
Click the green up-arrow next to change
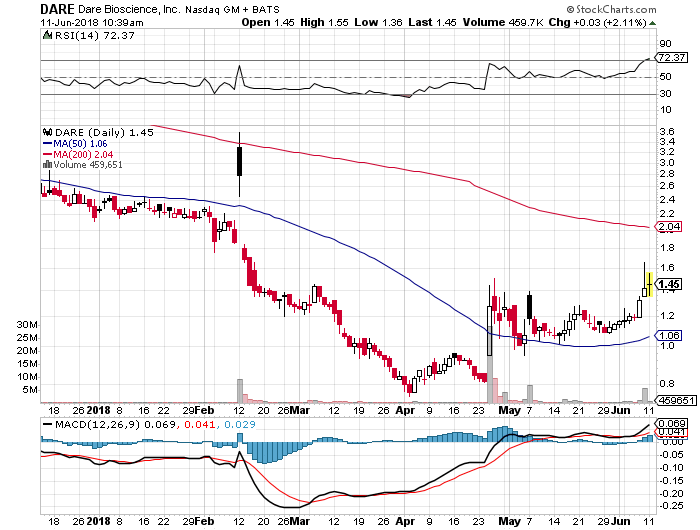pyautogui.click(x=652, y=23)
